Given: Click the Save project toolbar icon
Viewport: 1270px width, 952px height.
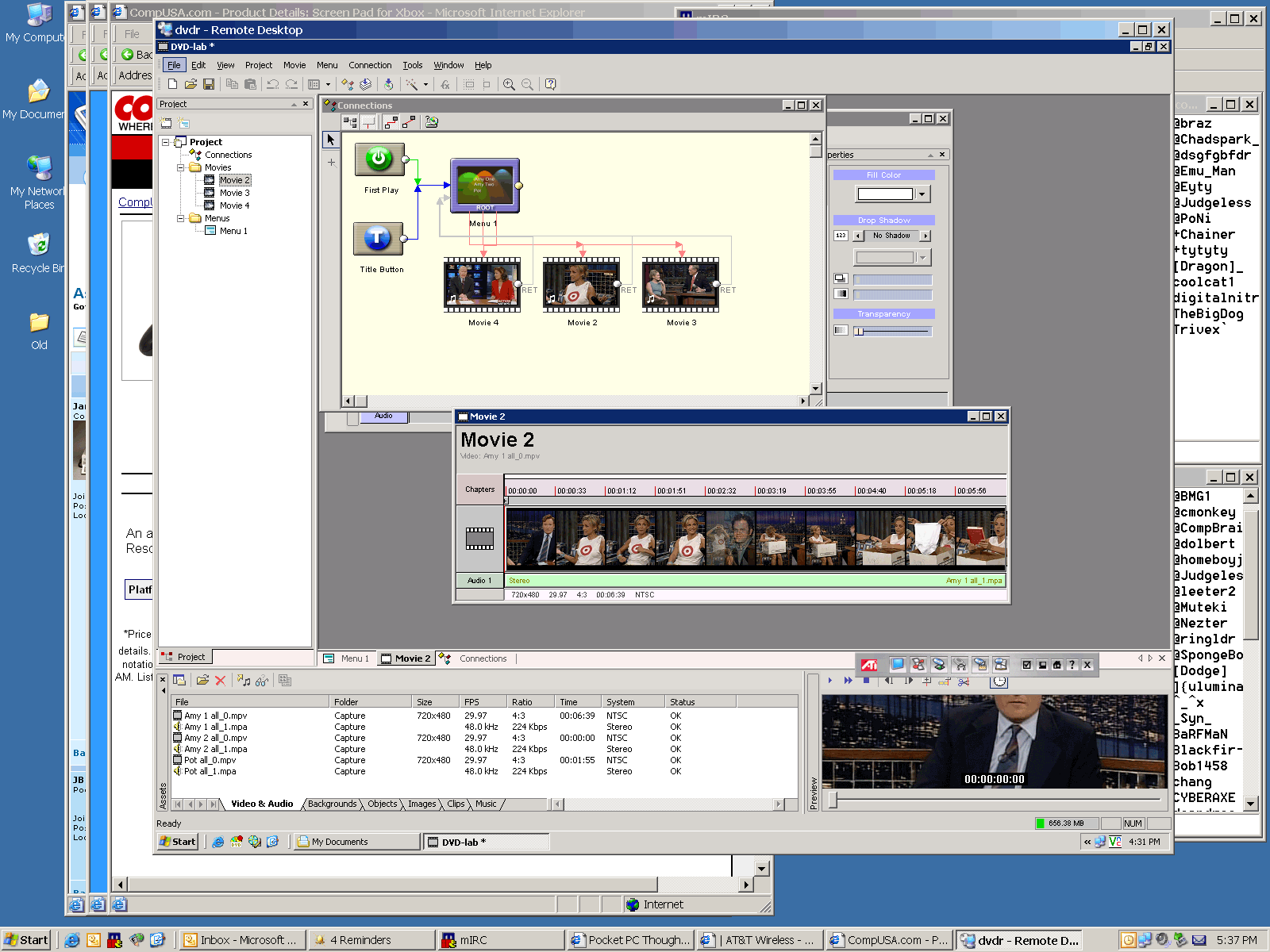Looking at the screenshot, I should [x=209, y=84].
